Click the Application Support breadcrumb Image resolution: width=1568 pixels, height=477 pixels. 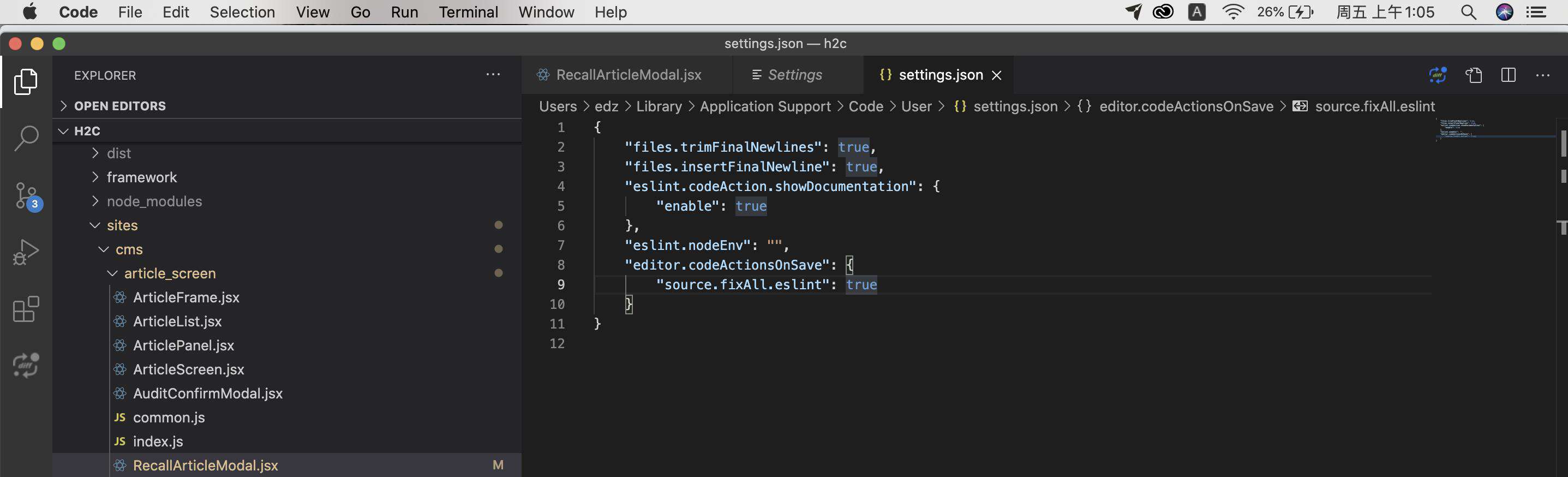(765, 106)
